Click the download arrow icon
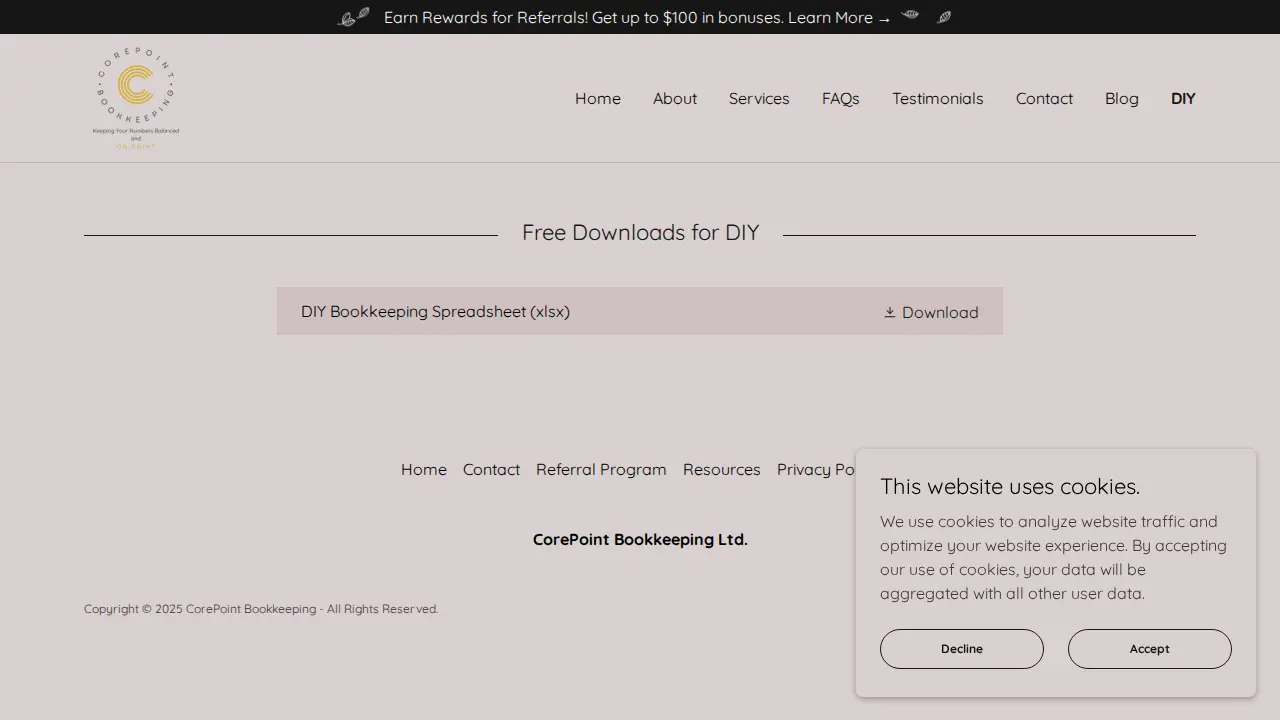1280x720 pixels. (890, 313)
